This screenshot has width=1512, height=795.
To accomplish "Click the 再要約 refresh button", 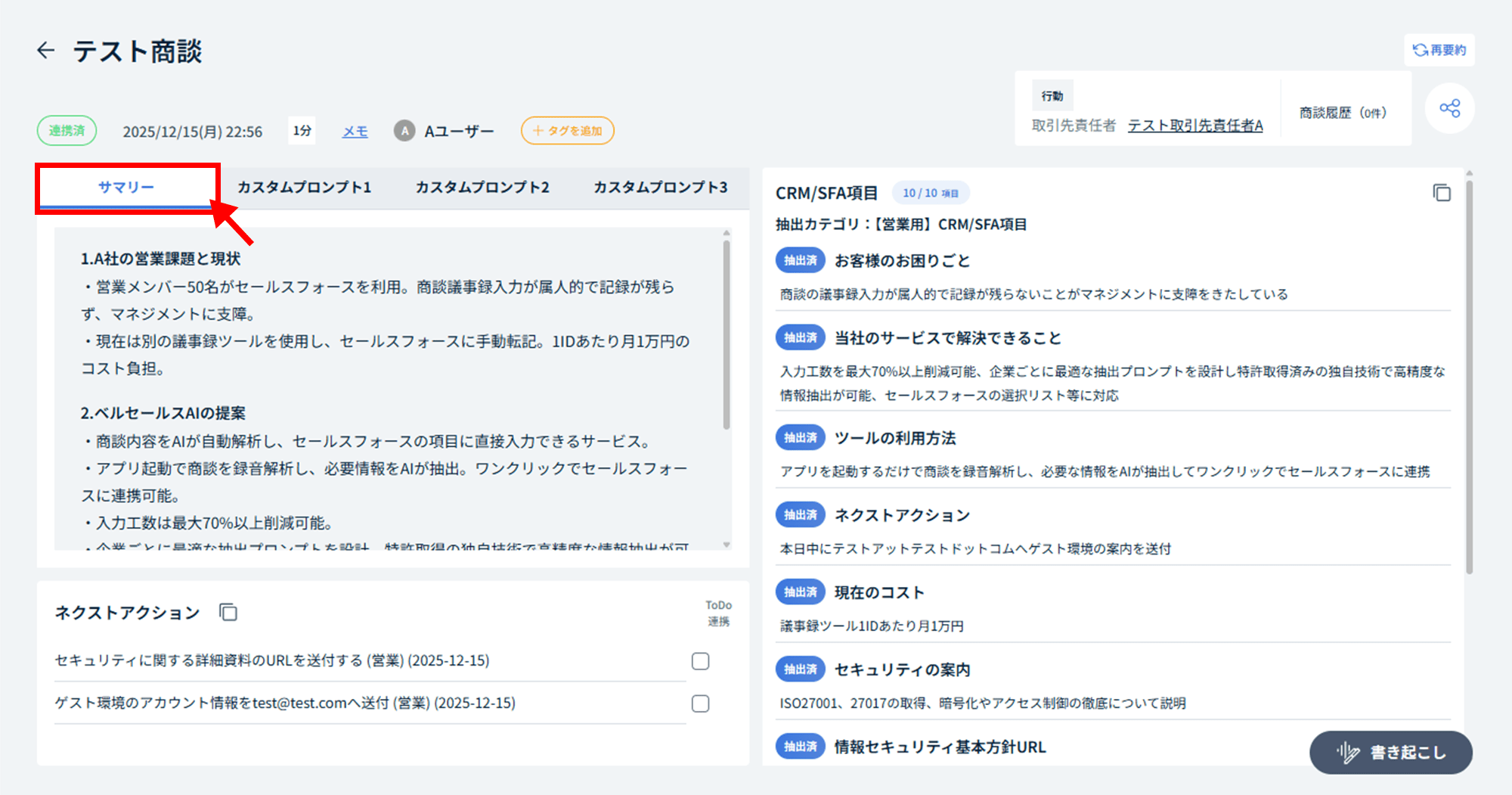I will pos(1439,50).
